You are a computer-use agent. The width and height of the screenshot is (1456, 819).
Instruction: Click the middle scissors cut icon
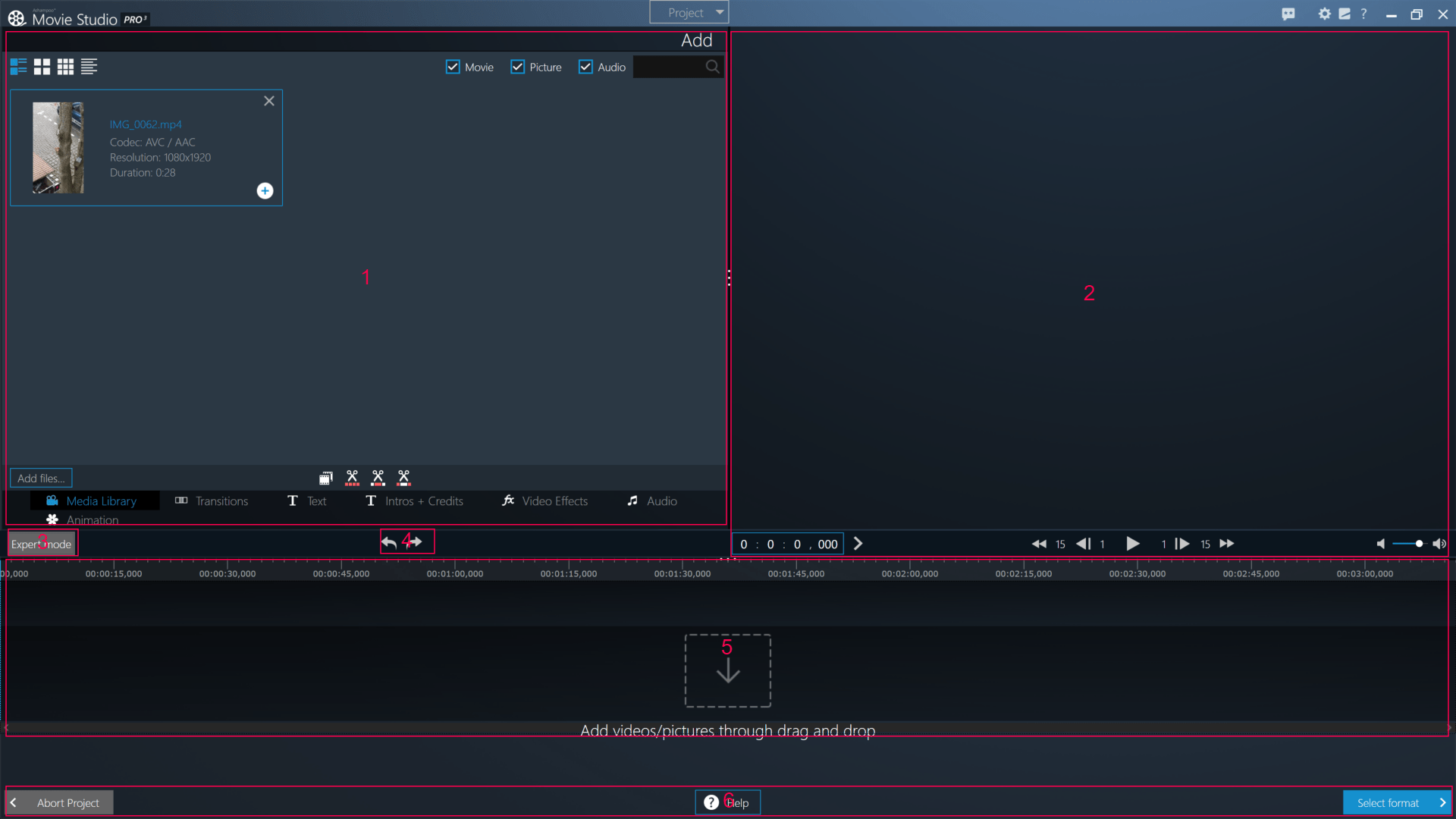(378, 478)
